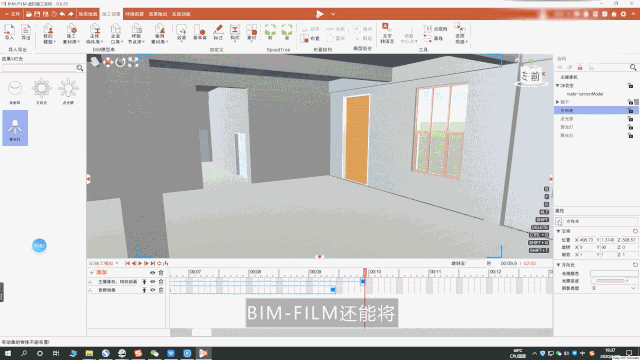The image size is (640, 360).
Task: Select the 反射球 sphere thumbnail
Action: pos(15,91)
